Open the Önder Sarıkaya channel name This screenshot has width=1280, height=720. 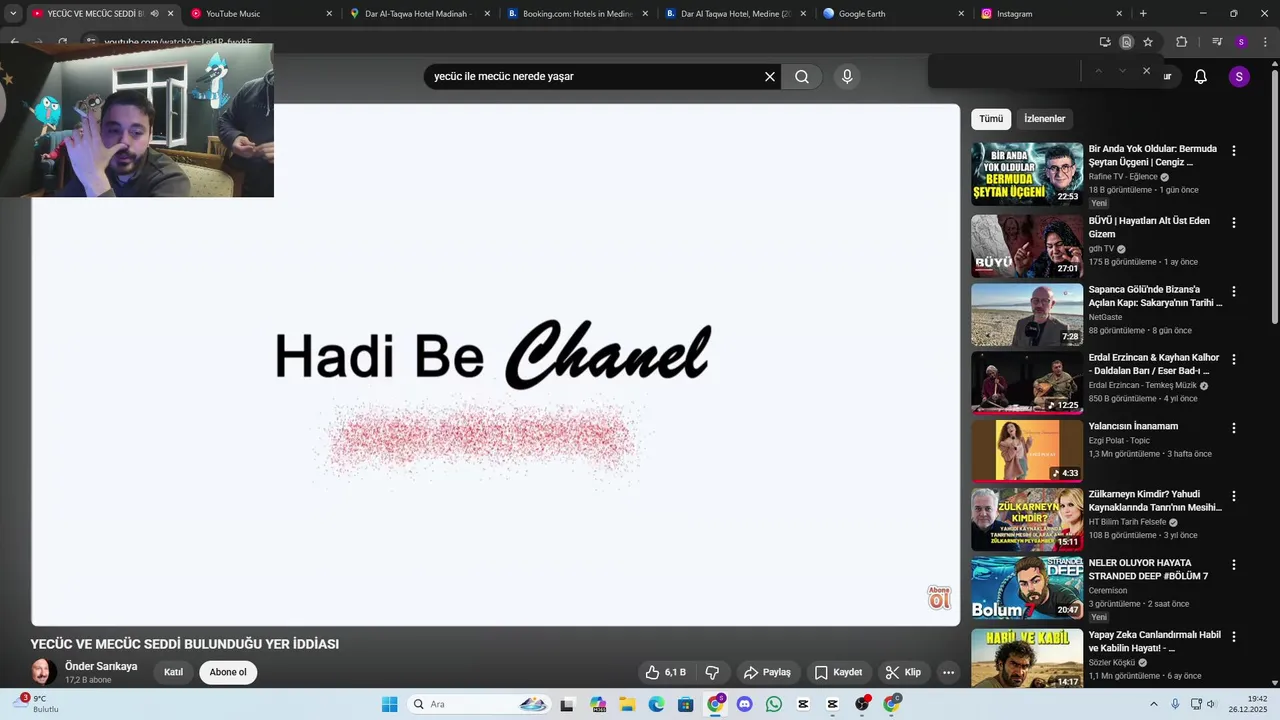click(101, 666)
